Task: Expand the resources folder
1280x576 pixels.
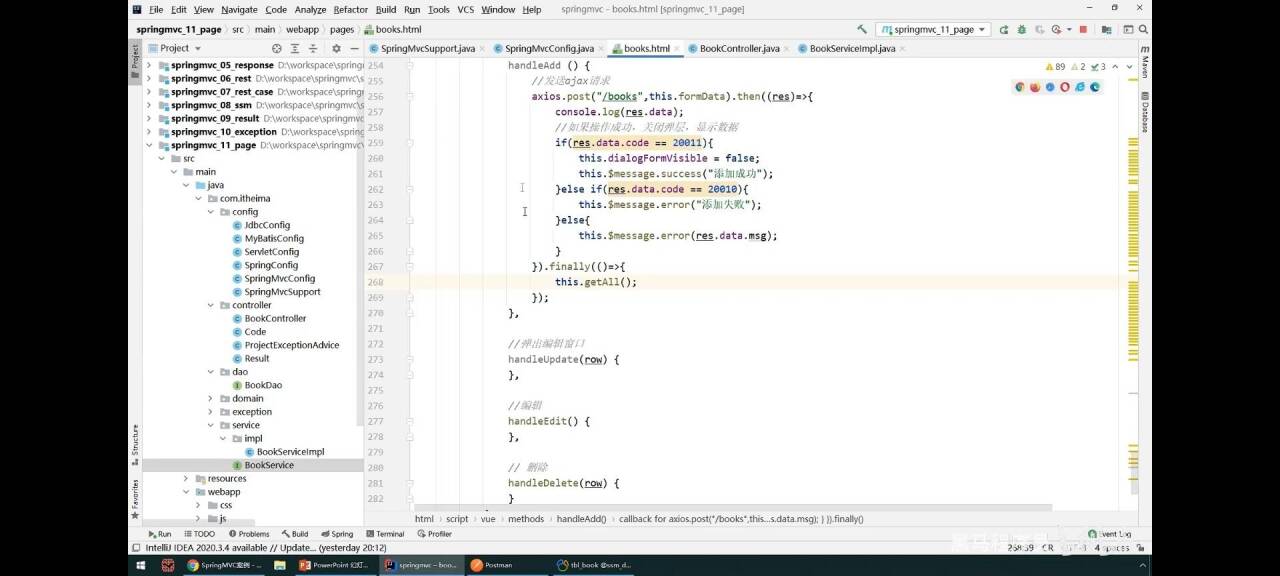Action: [186, 478]
